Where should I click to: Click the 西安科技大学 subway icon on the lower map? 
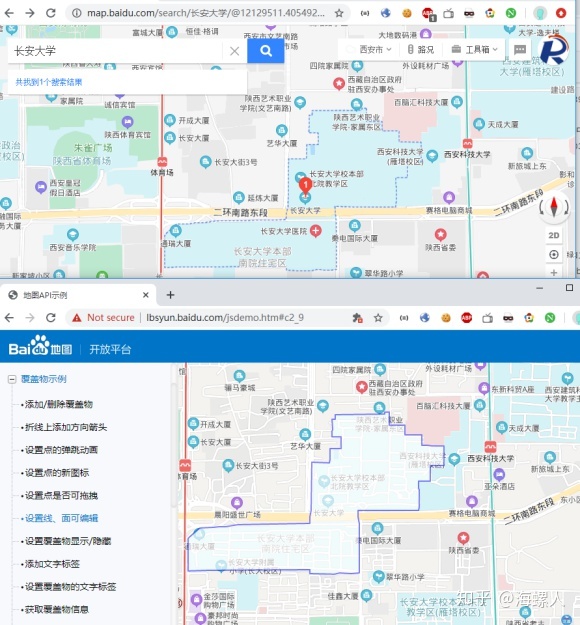click(490, 446)
